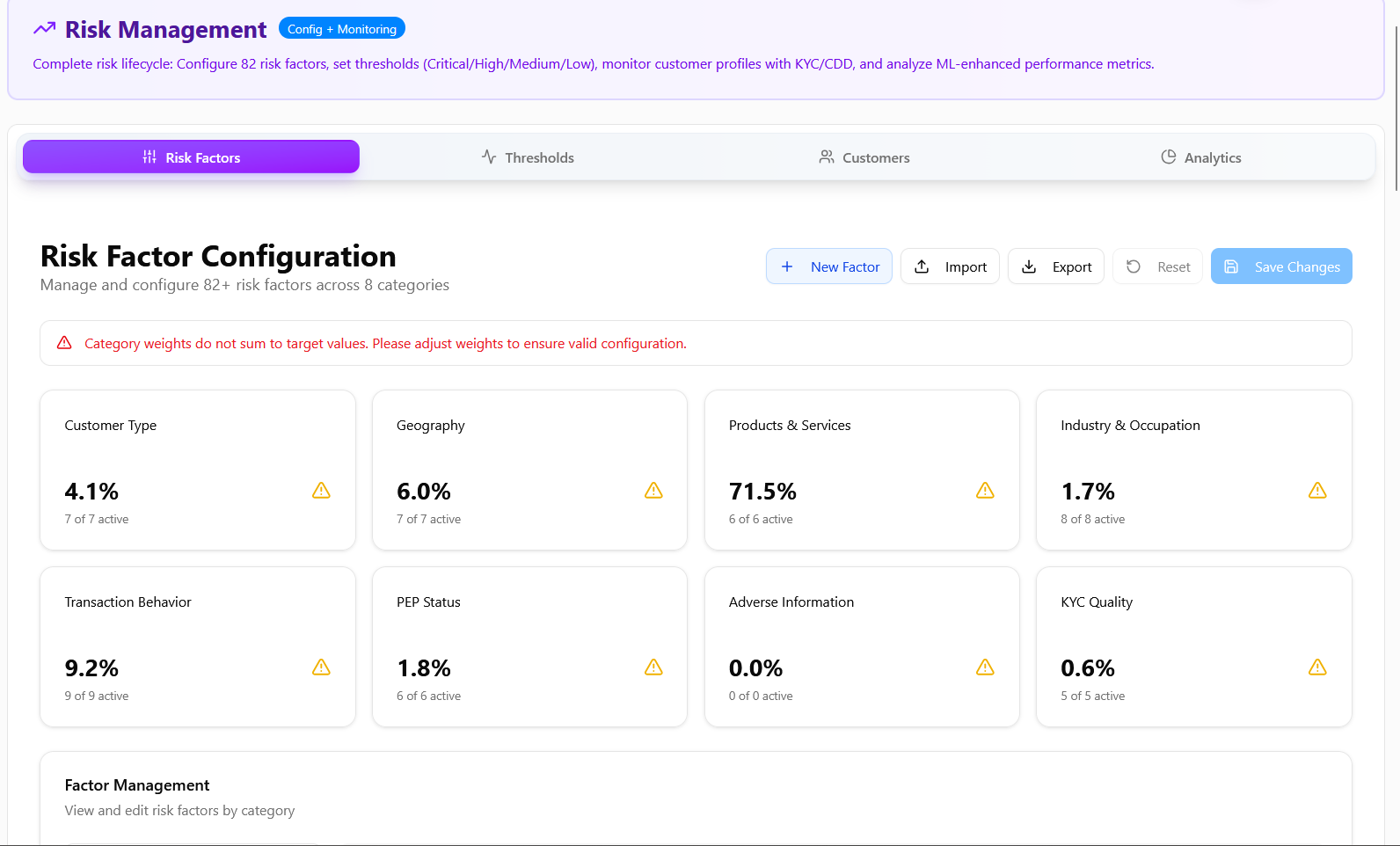
Task: Click the warning icon on PEP Status card
Action: (x=653, y=667)
